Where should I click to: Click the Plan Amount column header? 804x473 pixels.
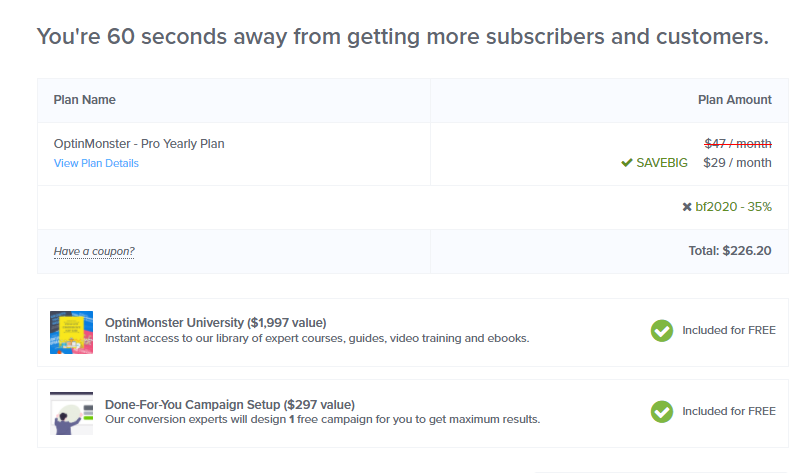734,100
